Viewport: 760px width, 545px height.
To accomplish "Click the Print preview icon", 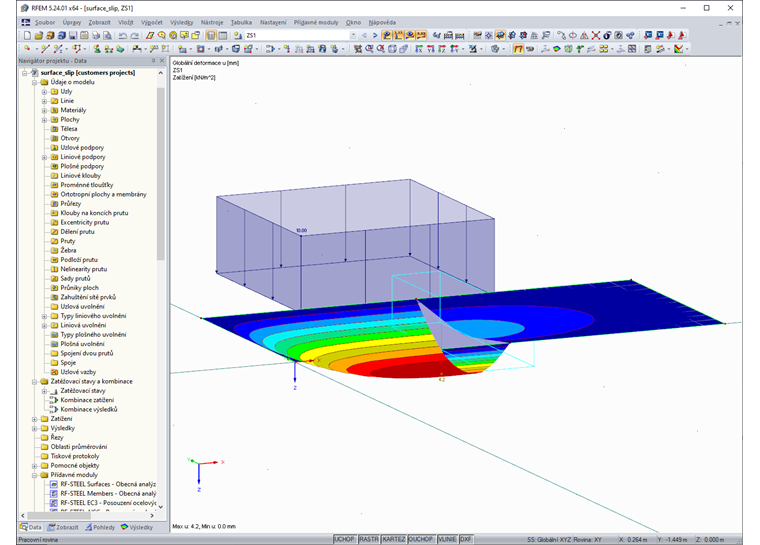I will tap(107, 35).
